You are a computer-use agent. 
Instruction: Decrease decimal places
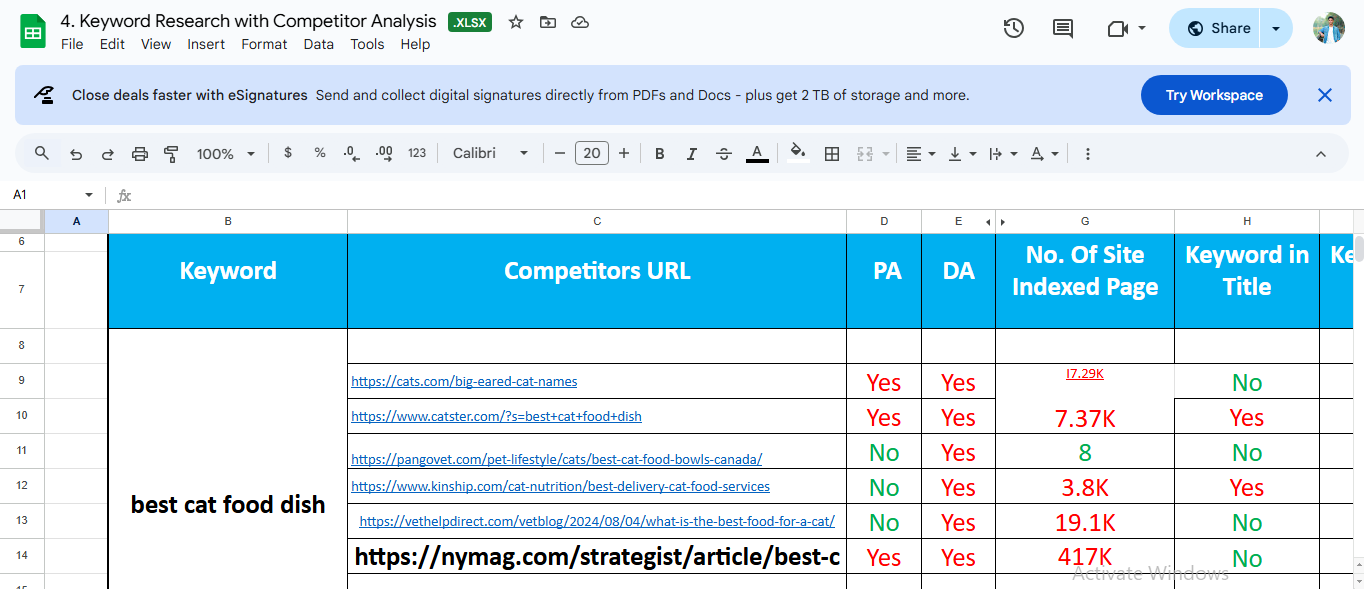click(351, 153)
